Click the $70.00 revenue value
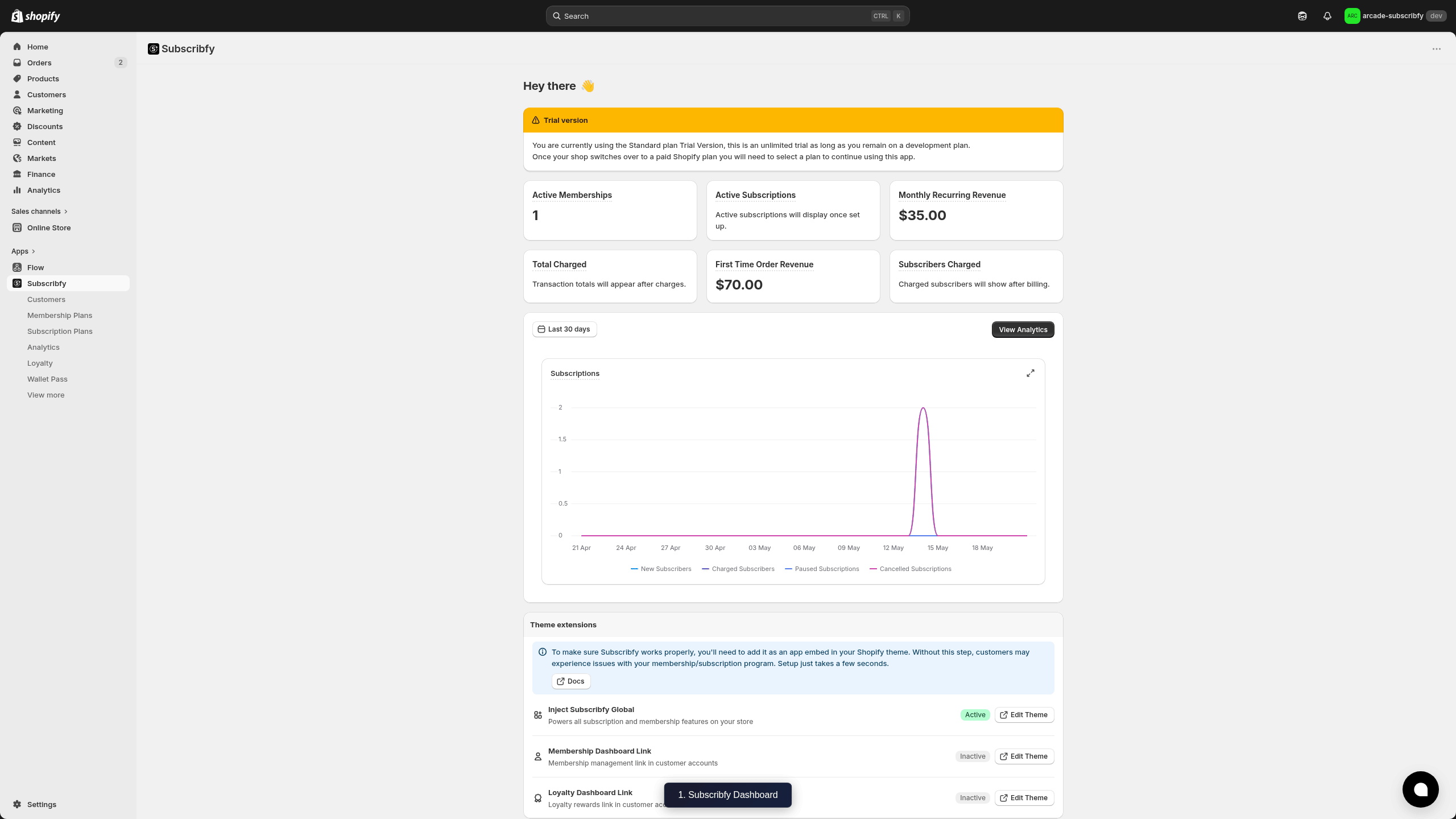The height and width of the screenshot is (819, 1456). 739,285
